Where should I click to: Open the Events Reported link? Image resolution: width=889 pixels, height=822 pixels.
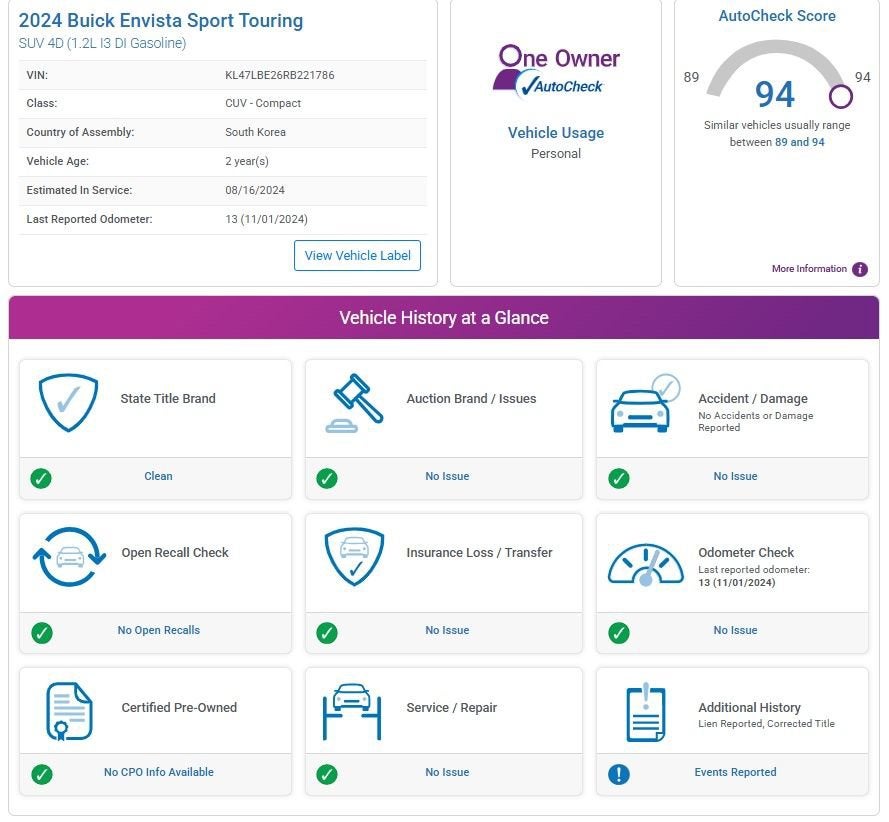click(x=735, y=772)
